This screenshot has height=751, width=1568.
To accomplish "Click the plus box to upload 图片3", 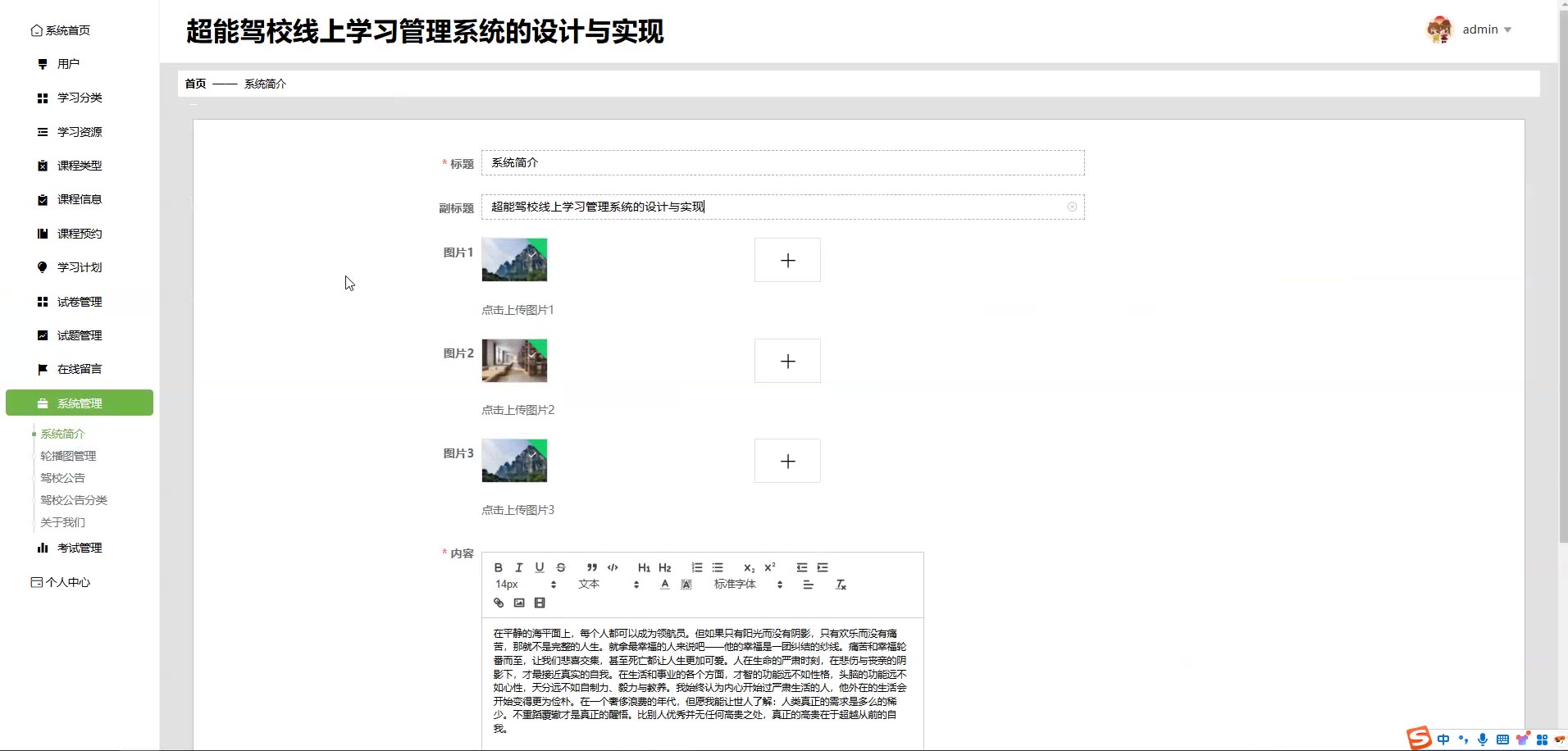I will (x=787, y=461).
